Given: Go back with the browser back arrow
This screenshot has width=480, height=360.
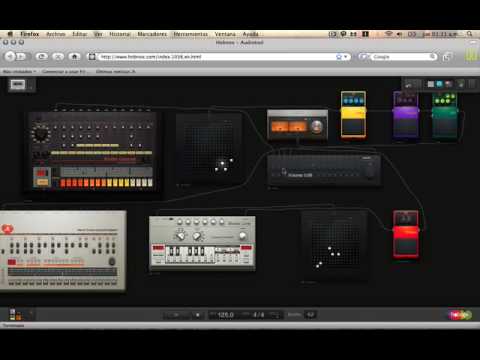Looking at the screenshot, I should pyautogui.click(x=10, y=56).
